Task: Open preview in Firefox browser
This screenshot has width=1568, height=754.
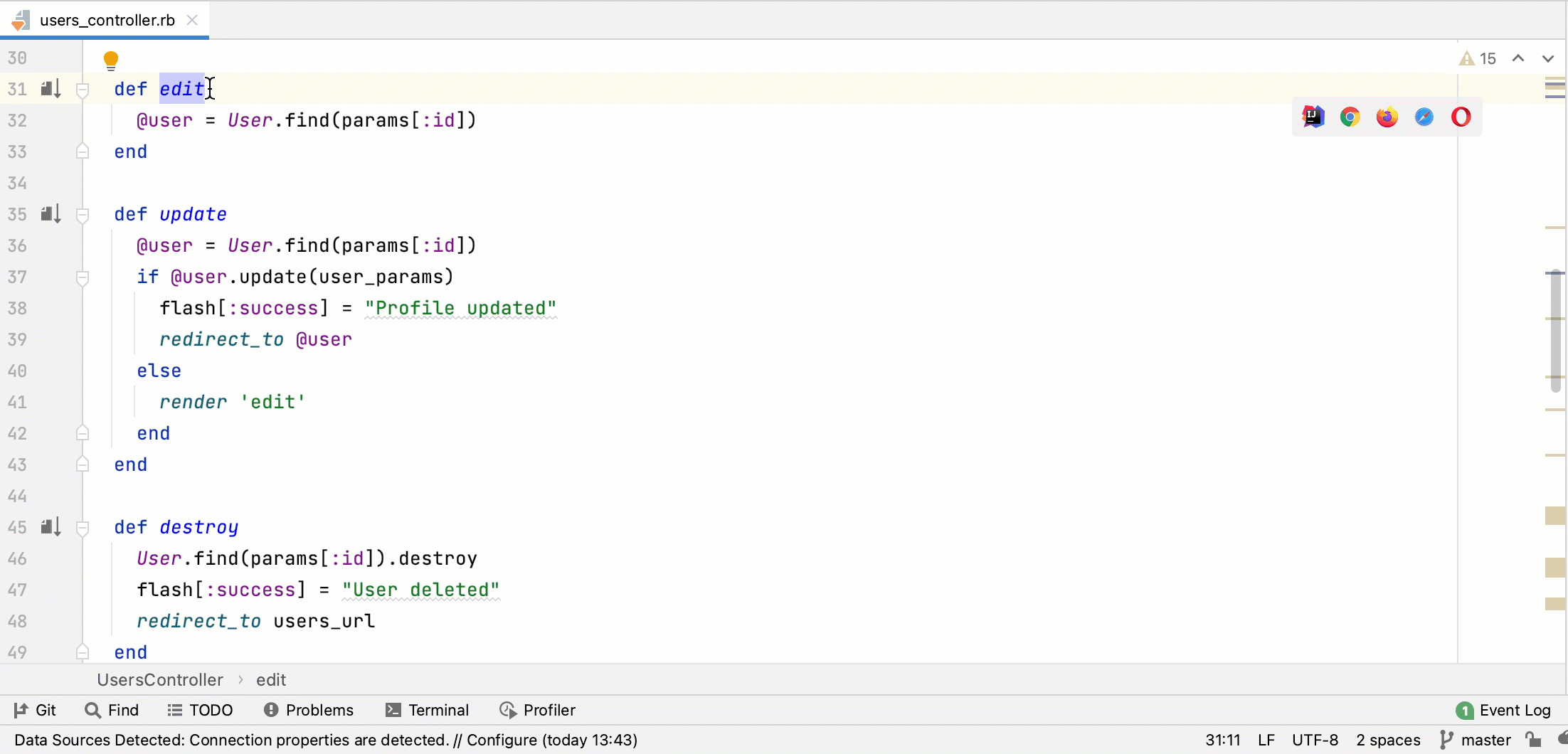Action: click(1387, 117)
